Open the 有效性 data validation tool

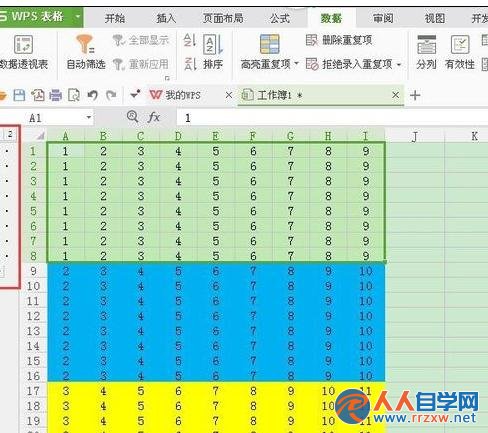460,52
